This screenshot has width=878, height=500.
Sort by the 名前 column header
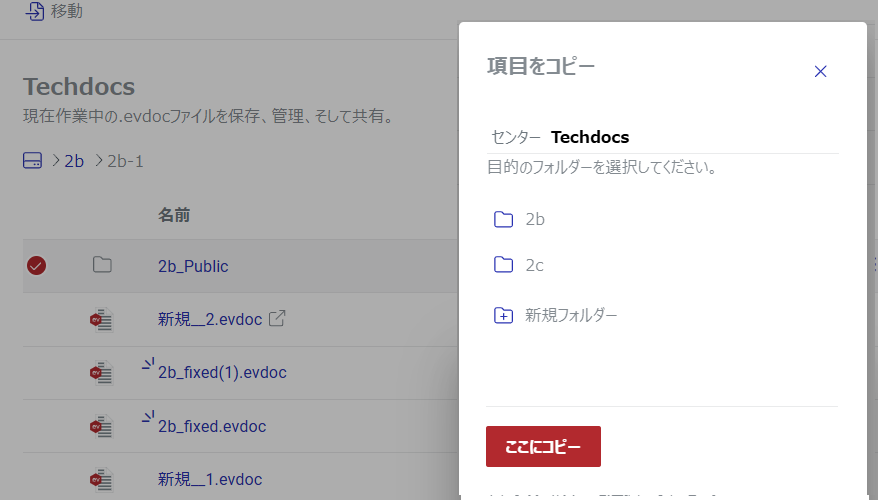[174, 215]
